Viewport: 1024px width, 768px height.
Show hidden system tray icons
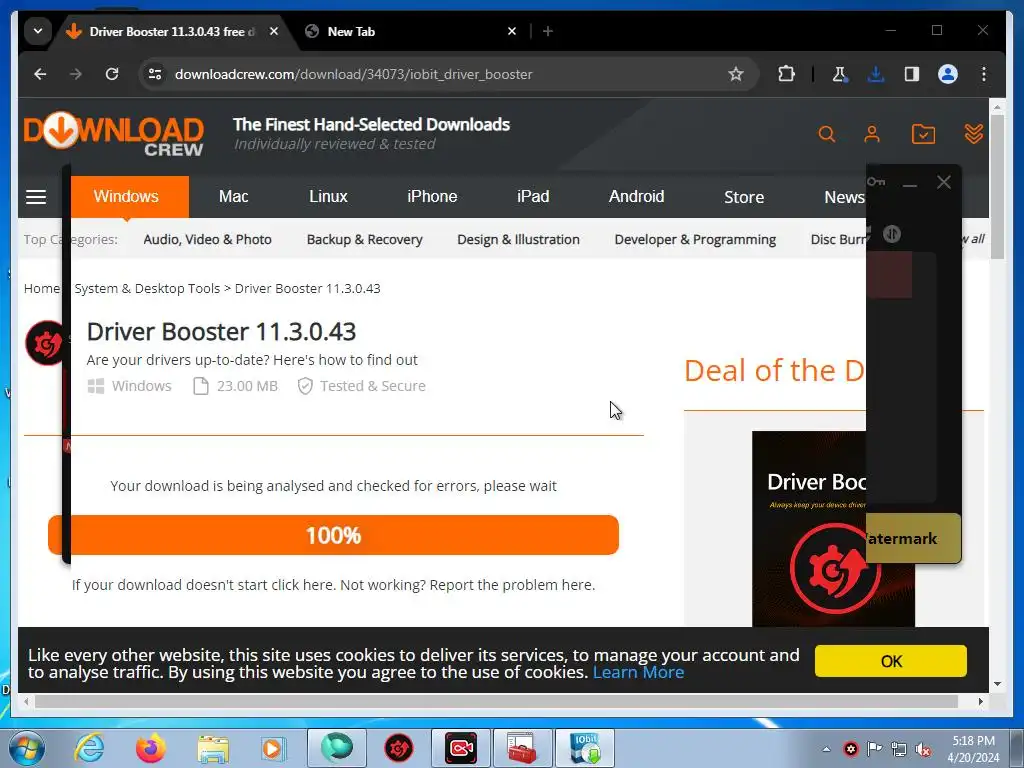click(x=826, y=749)
